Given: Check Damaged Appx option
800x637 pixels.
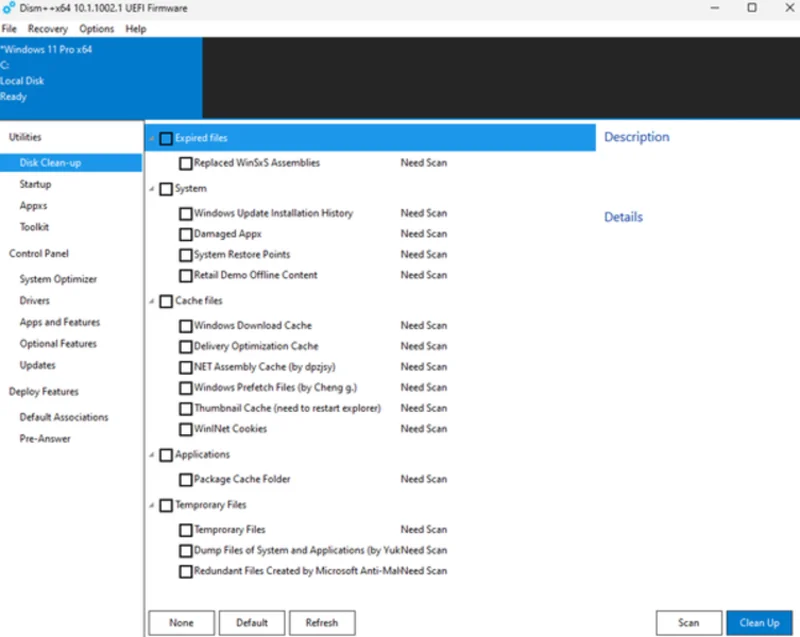Looking at the screenshot, I should click(x=186, y=235).
